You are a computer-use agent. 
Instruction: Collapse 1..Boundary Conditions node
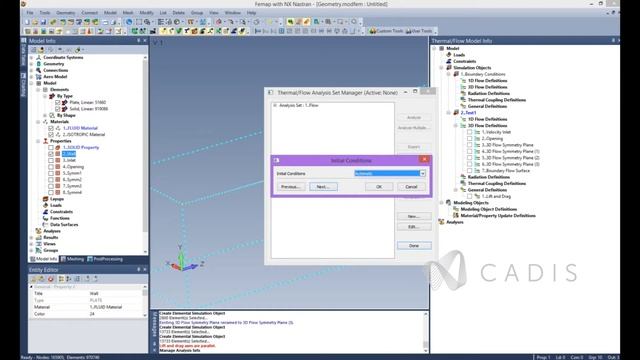tap(449, 74)
